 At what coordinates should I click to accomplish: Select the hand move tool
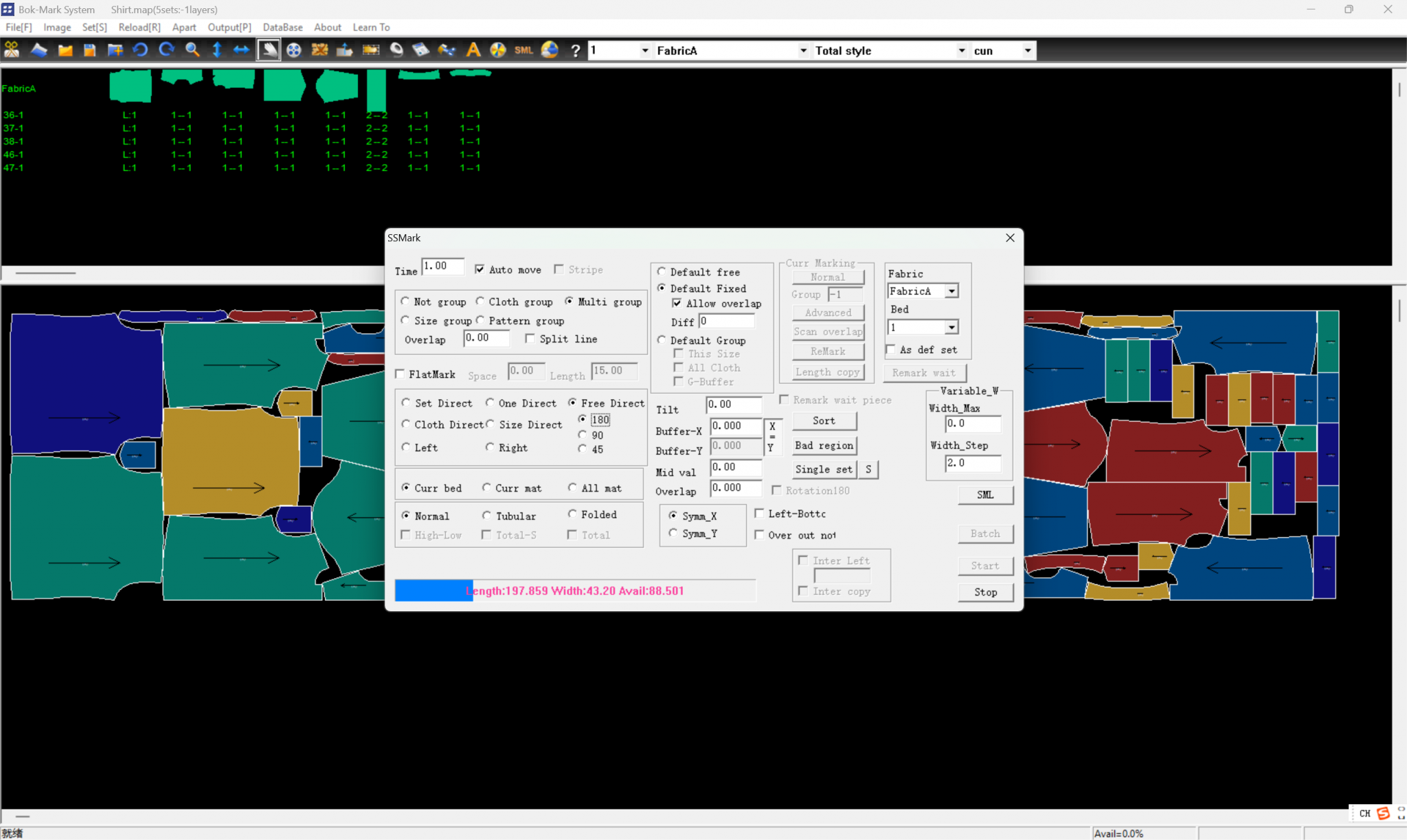(x=269, y=50)
